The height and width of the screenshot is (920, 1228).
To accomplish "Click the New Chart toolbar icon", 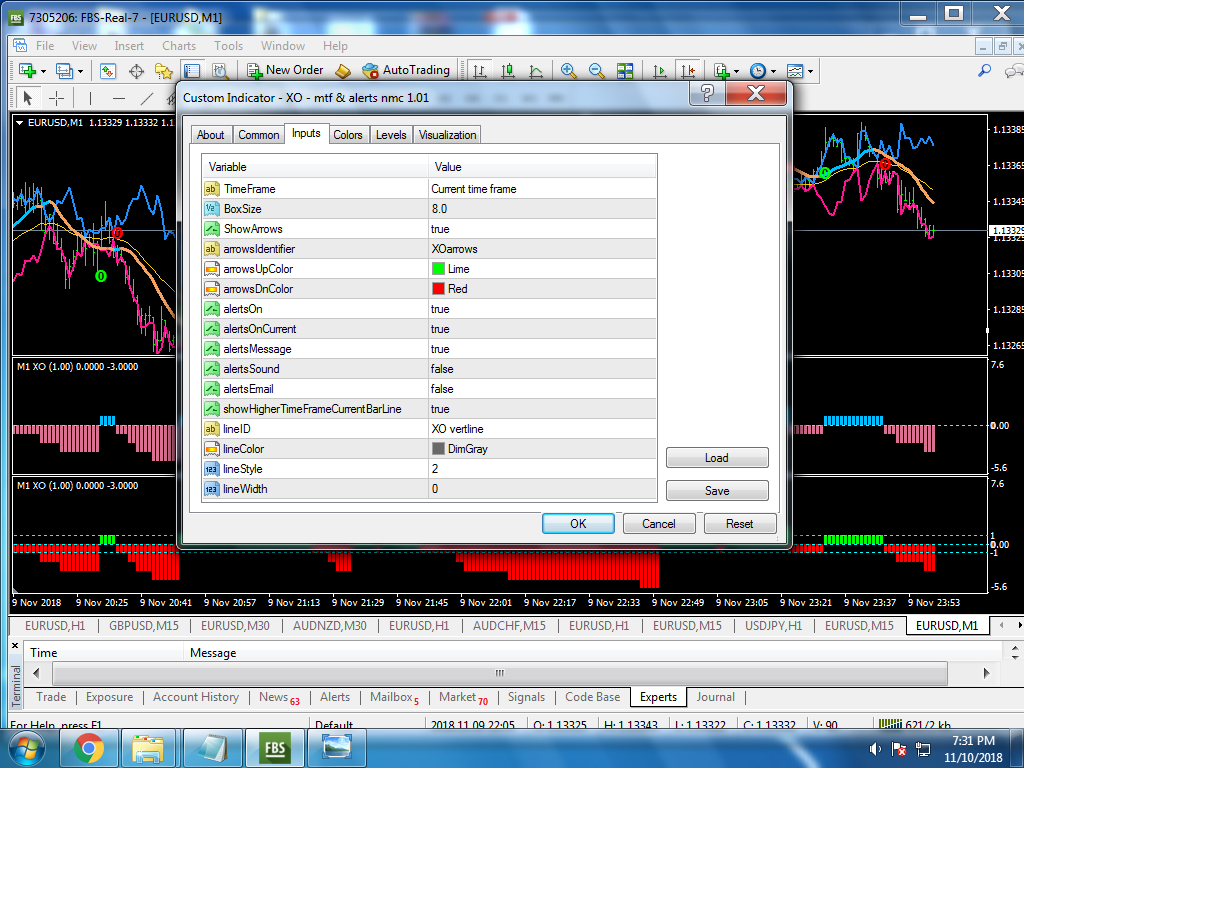I will coord(27,71).
